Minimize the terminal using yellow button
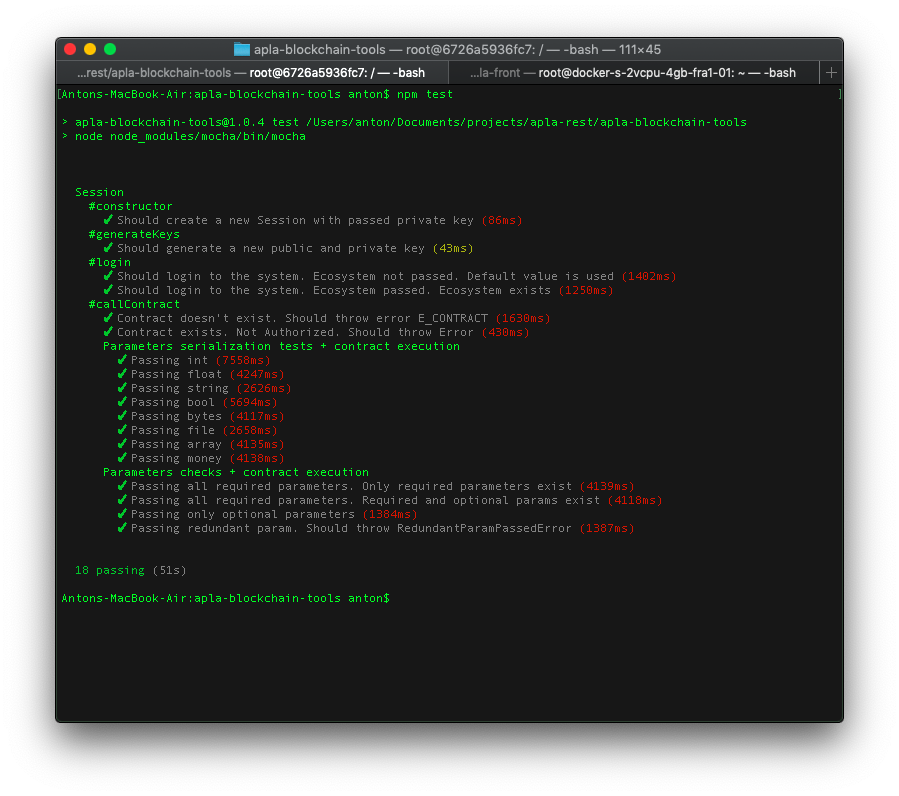This screenshot has height=796, width=899. pos(90,49)
